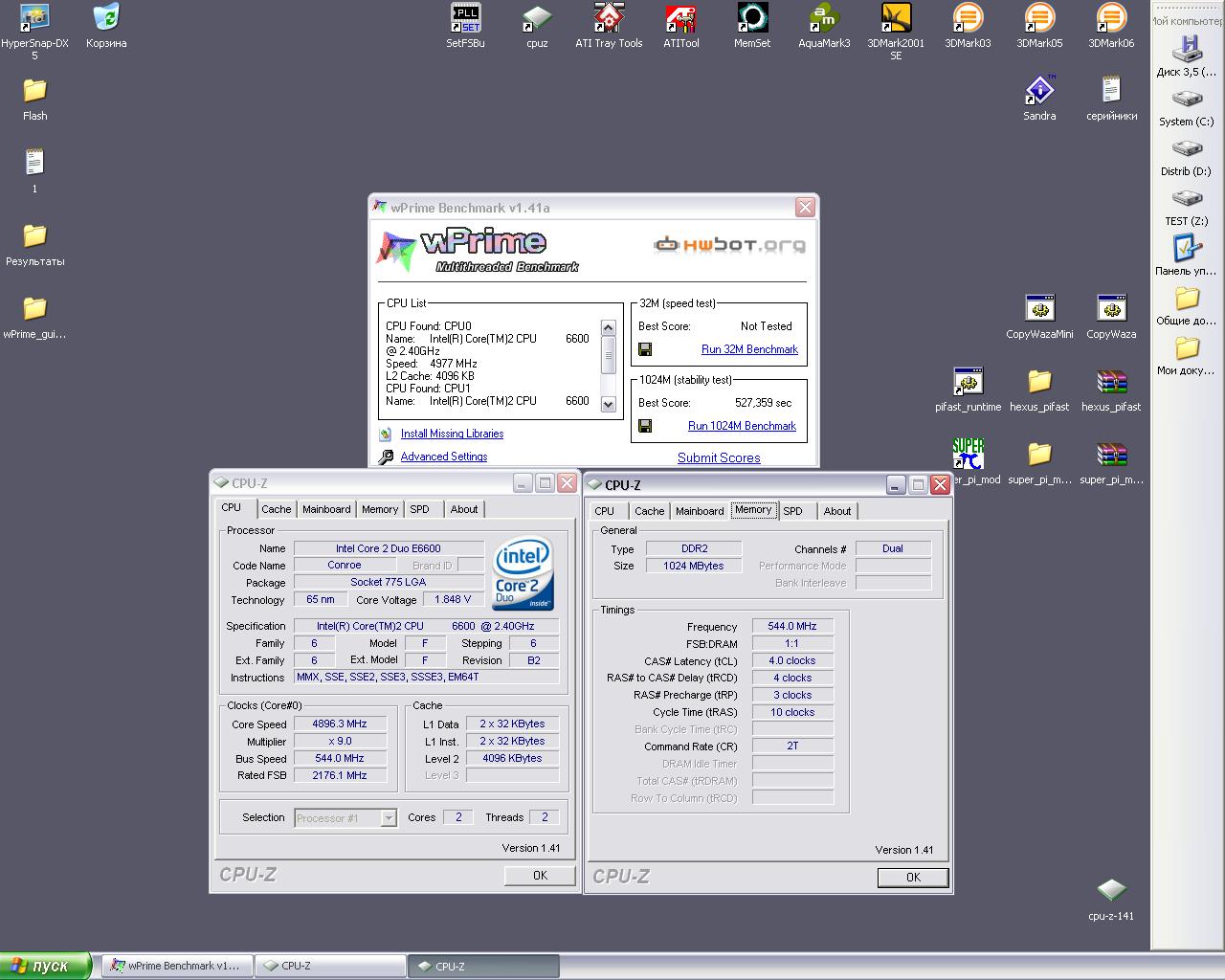Activate the first CPU-Z taskbar button
The width and height of the screenshot is (1225, 980).
330,966
